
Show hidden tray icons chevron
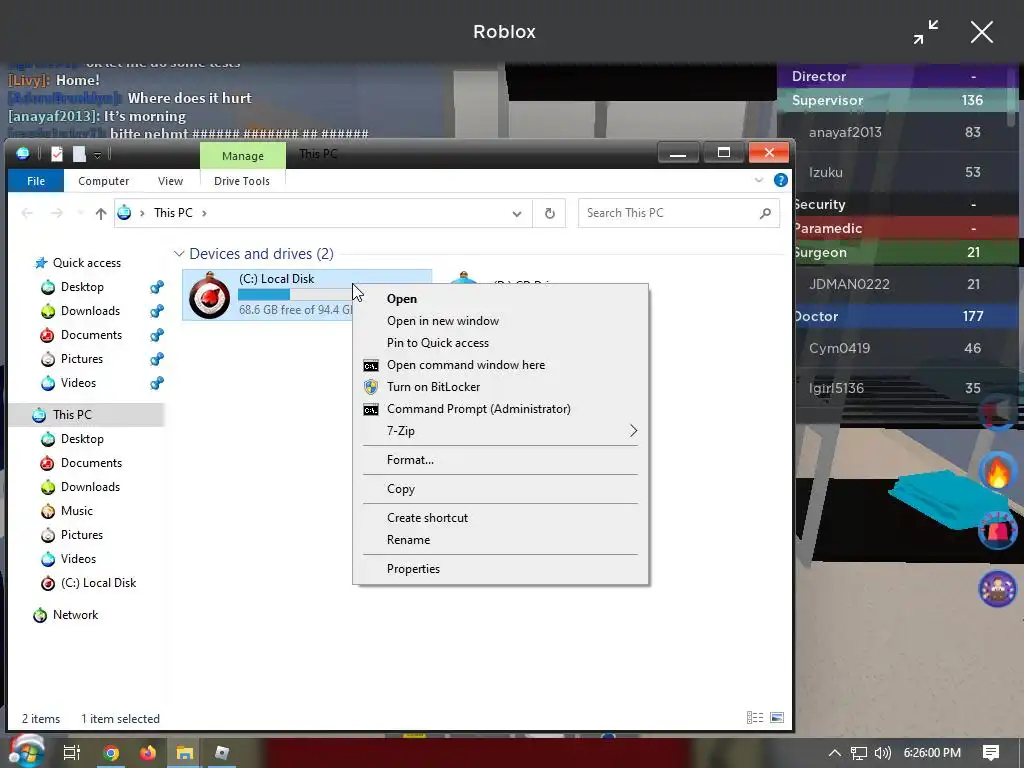(835, 753)
